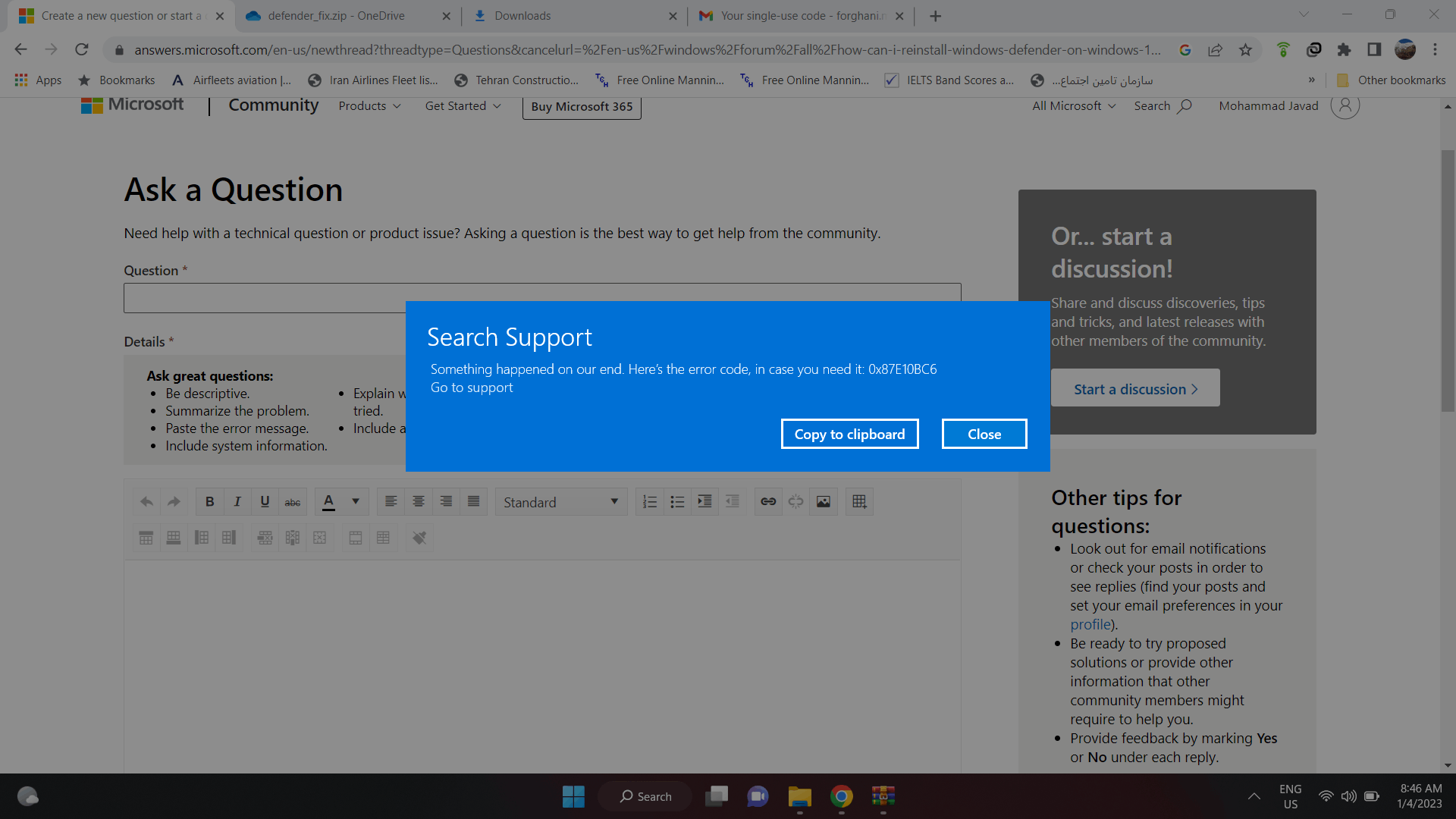This screenshot has height=819, width=1456.
Task: Open font color dropdown arrow
Action: [x=355, y=501]
